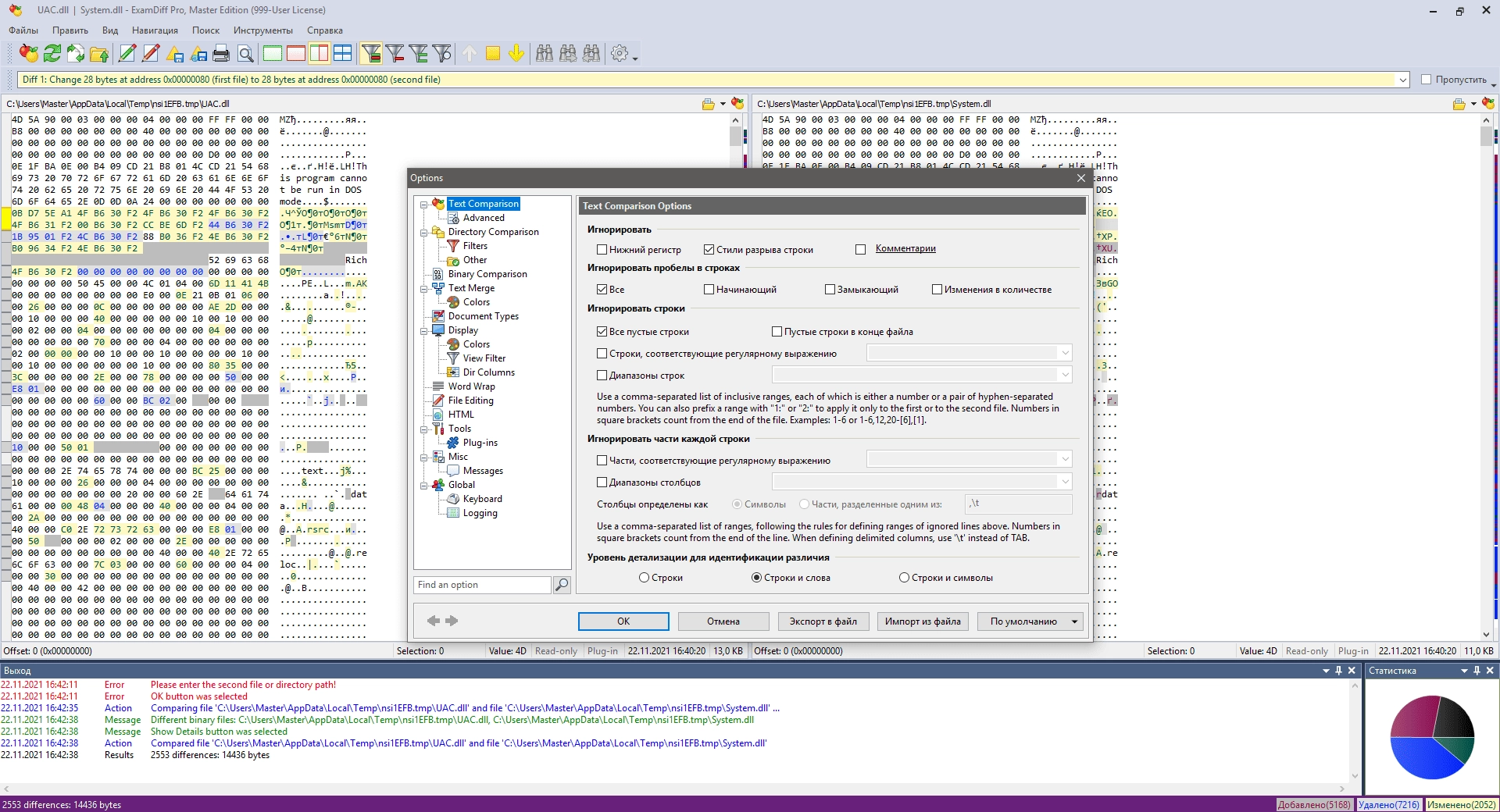
Task: Click the yellow square current difference icon
Action: tap(493, 53)
